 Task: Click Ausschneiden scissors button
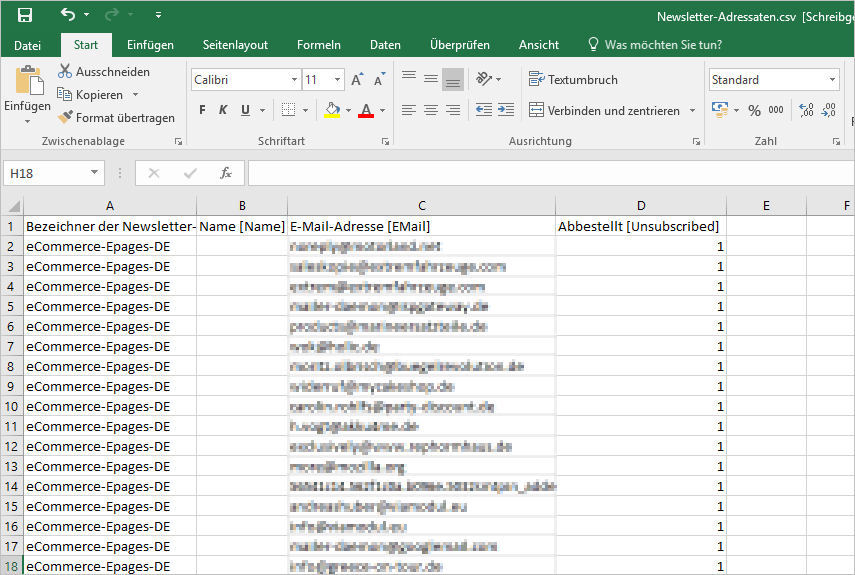[104, 71]
